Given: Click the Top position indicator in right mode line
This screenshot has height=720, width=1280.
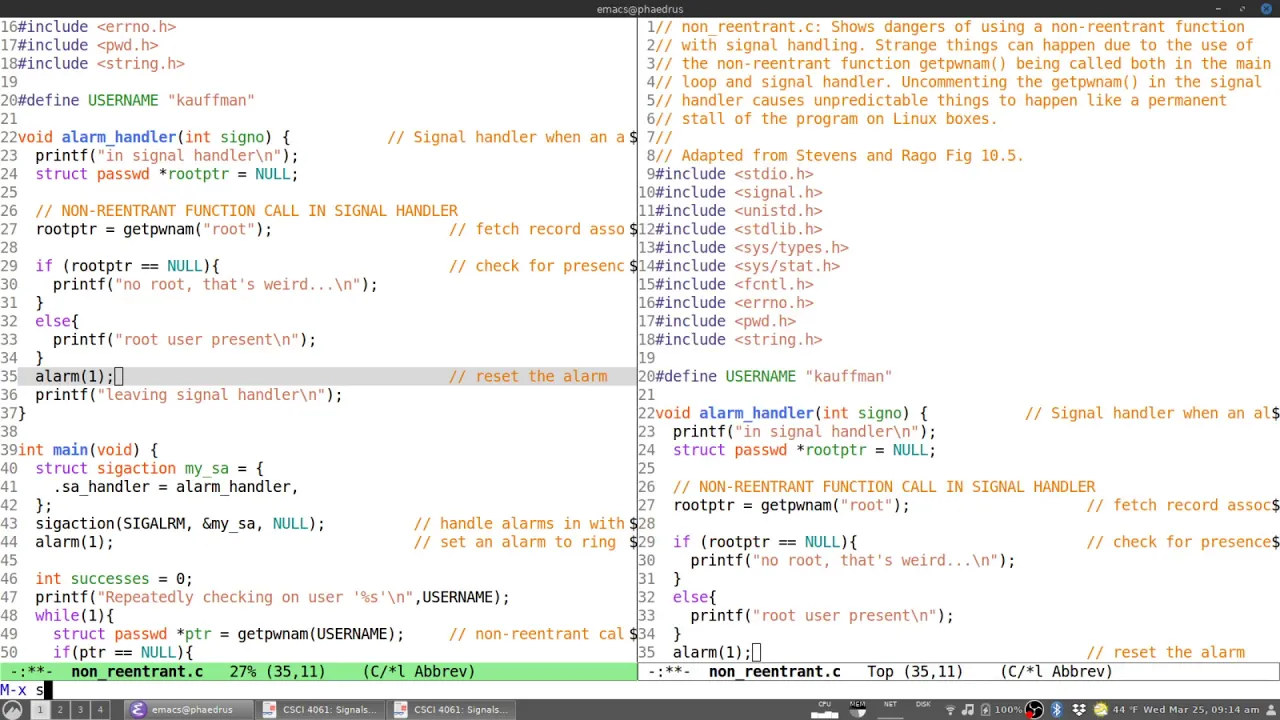Looking at the screenshot, I should point(881,672).
